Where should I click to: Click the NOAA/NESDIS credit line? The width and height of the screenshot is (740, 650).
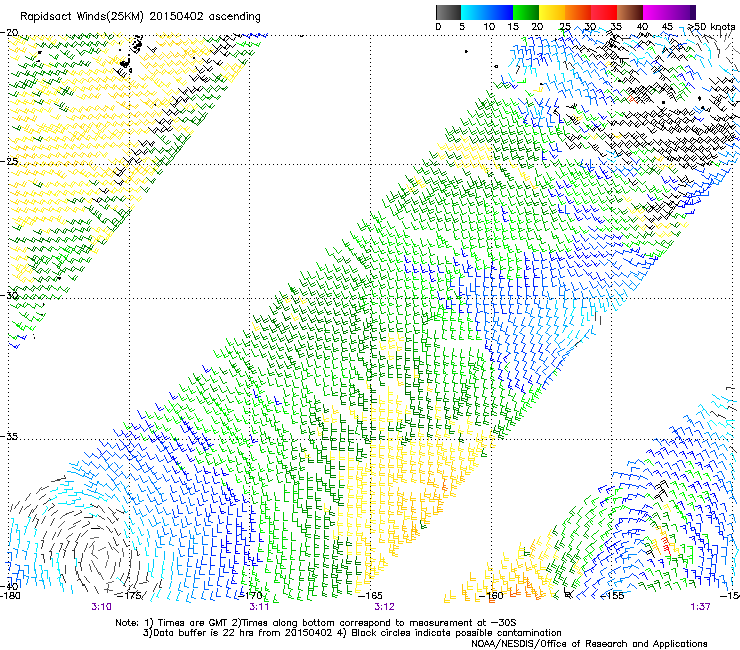pos(589,644)
